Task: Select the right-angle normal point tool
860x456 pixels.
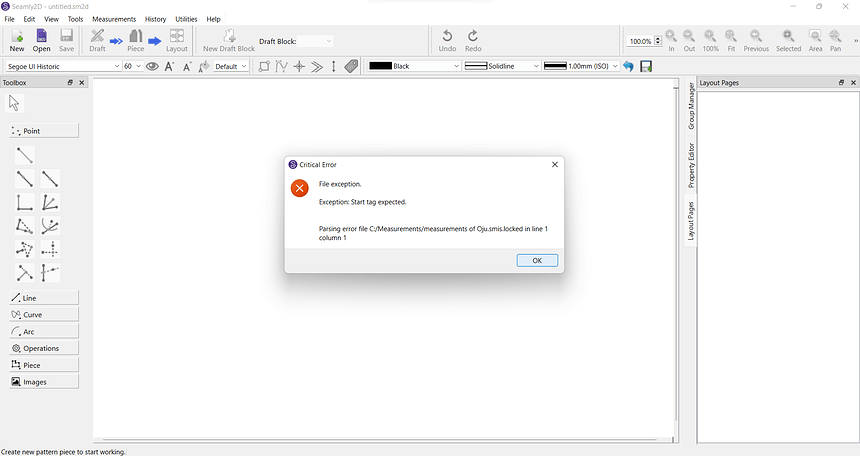Action: point(24,202)
